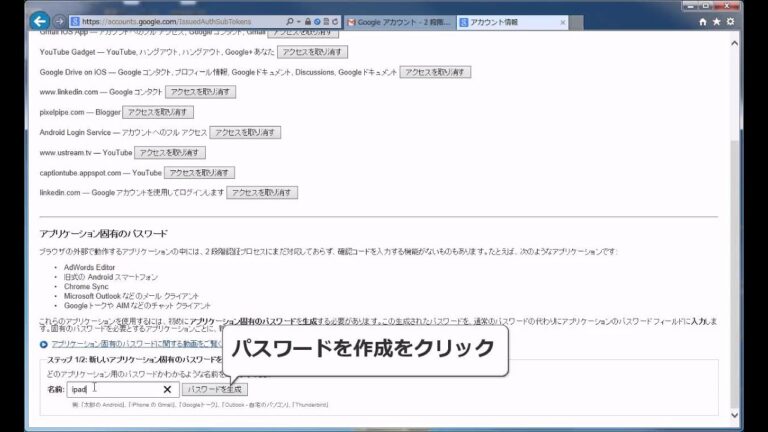Revoke access for YouTube Gadget

point(312,52)
